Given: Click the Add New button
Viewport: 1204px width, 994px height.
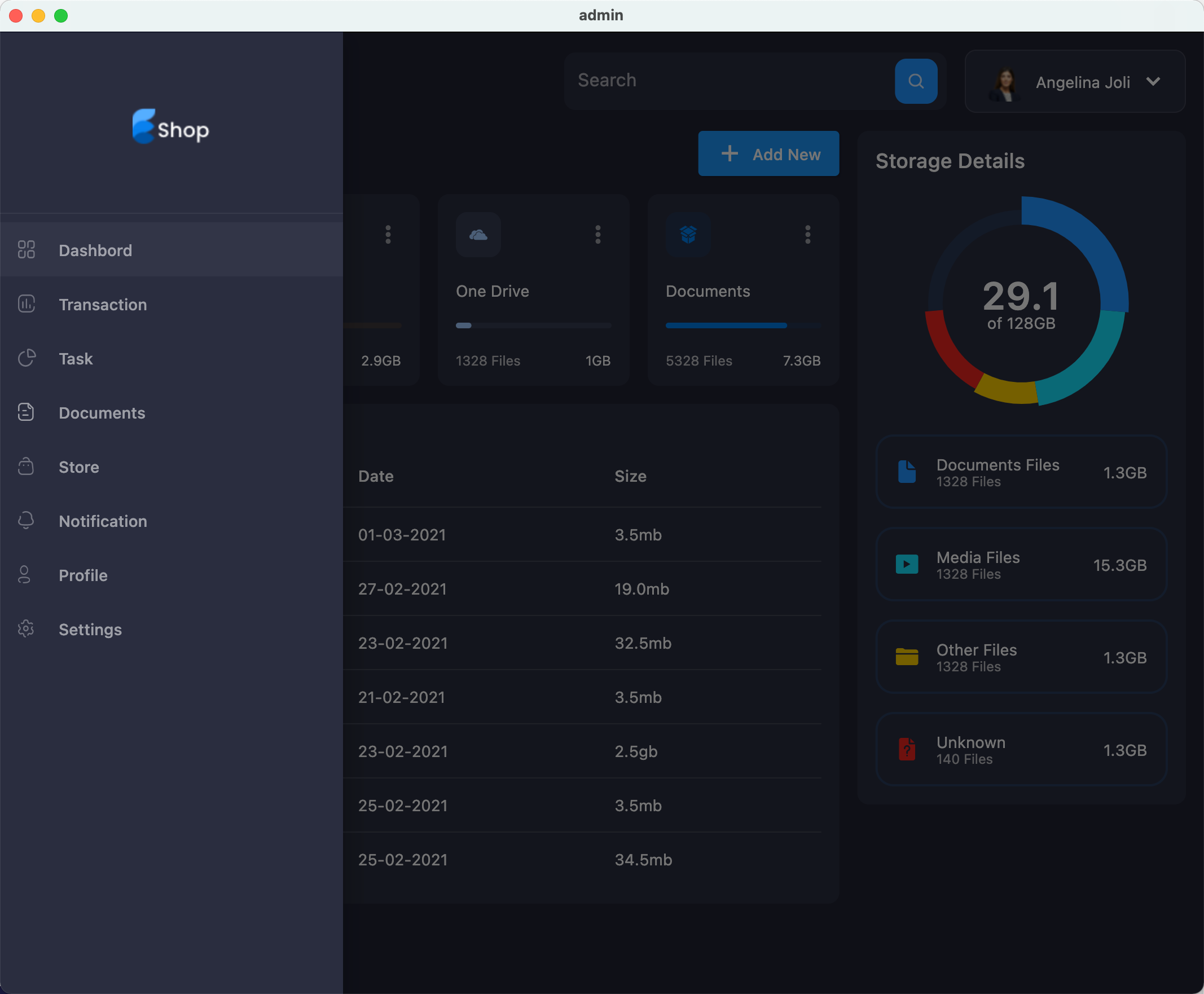Looking at the screenshot, I should tap(768, 153).
